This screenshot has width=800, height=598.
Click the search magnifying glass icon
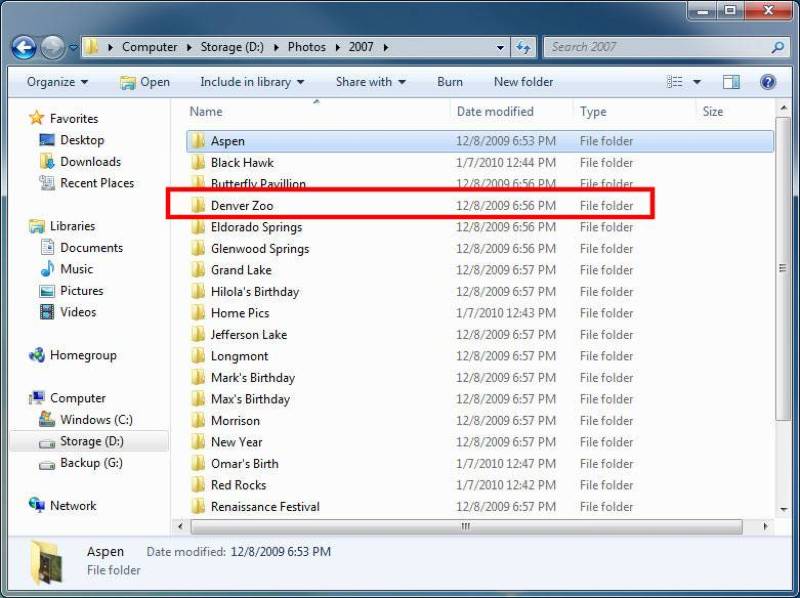click(777, 47)
